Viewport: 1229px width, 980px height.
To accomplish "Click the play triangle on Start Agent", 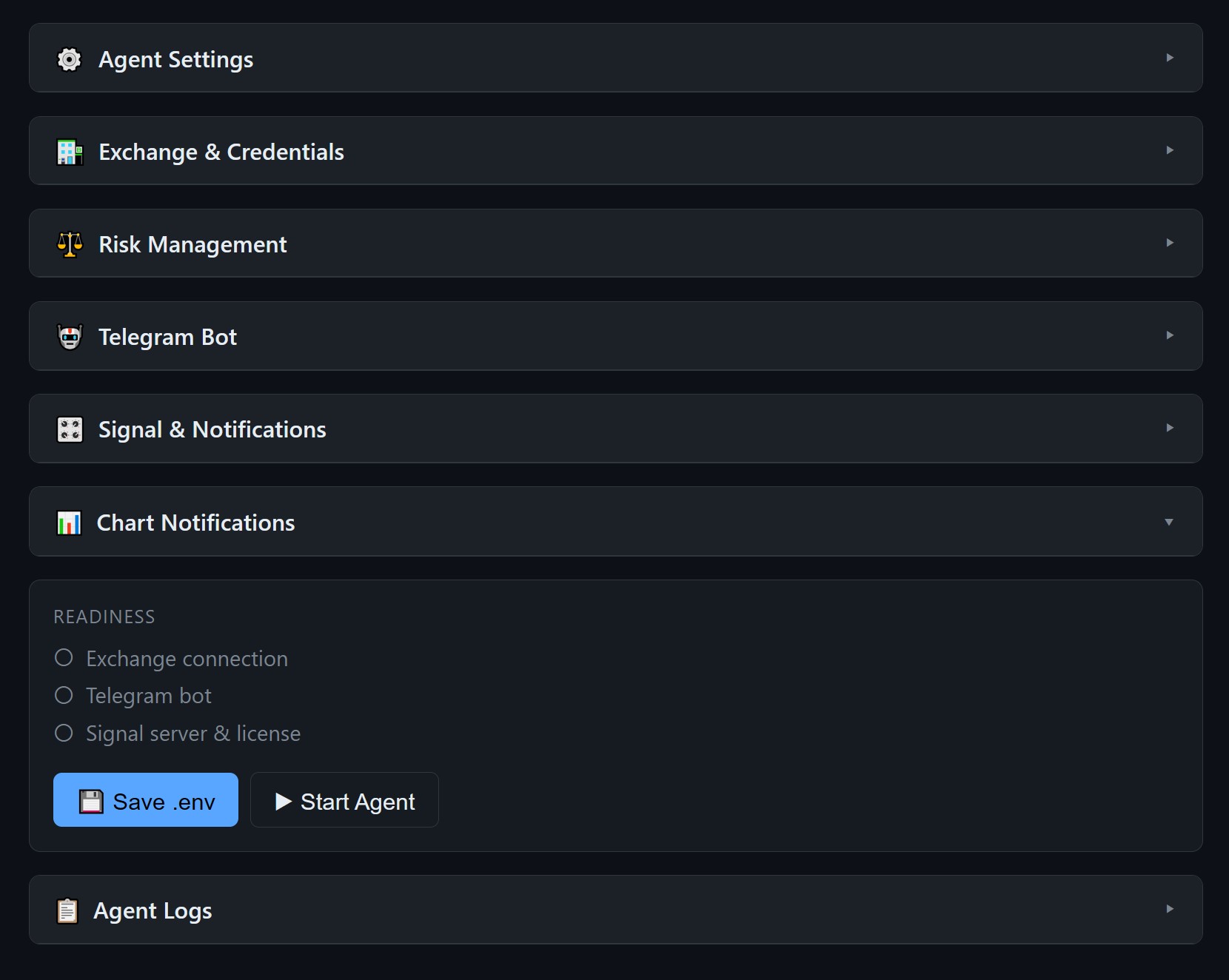I will pos(284,800).
